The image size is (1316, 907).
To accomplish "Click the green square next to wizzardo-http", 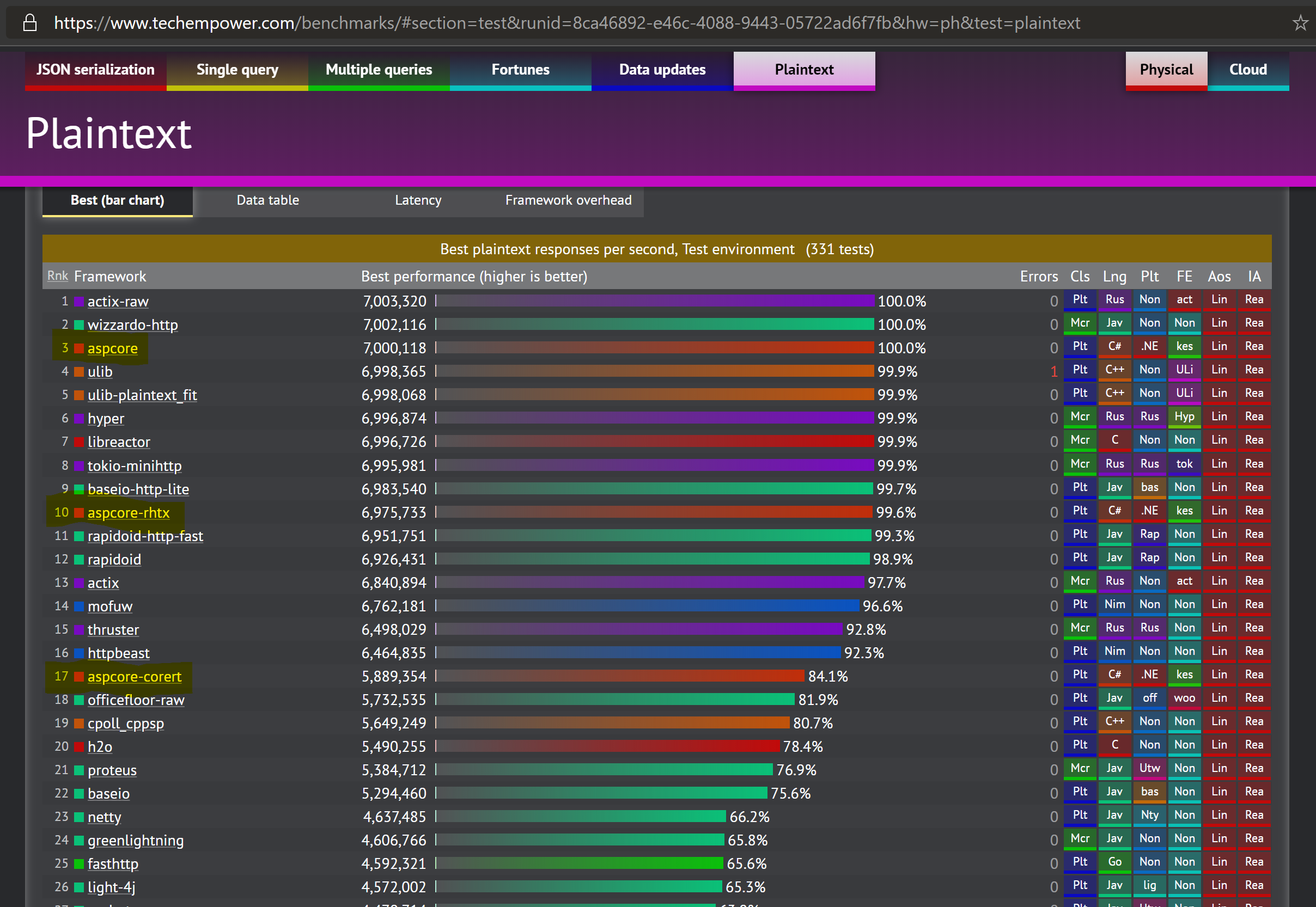I will coord(79,325).
